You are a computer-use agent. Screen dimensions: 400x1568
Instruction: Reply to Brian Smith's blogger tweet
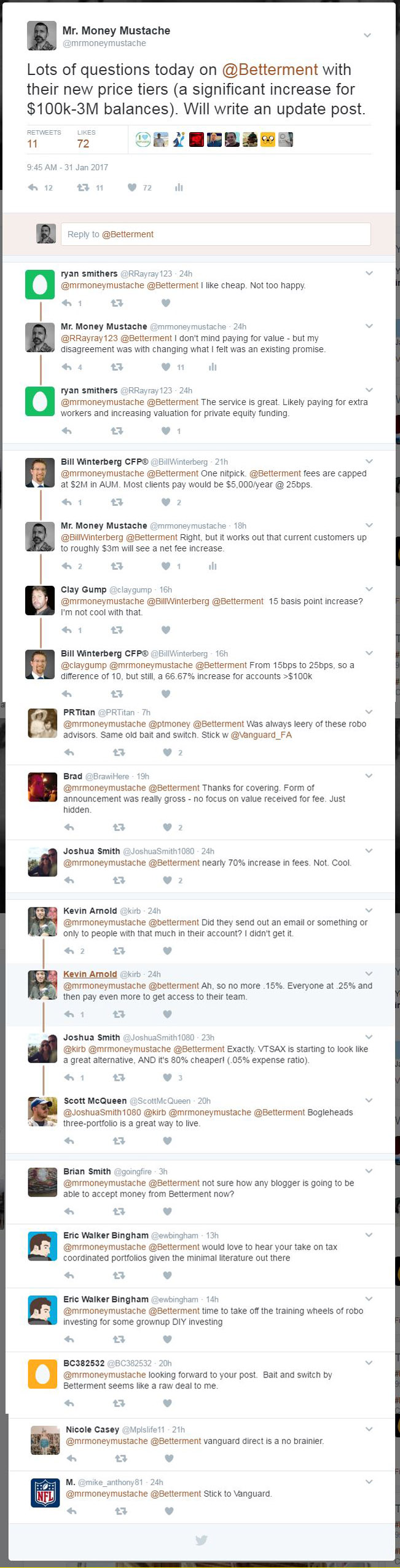[69, 1211]
